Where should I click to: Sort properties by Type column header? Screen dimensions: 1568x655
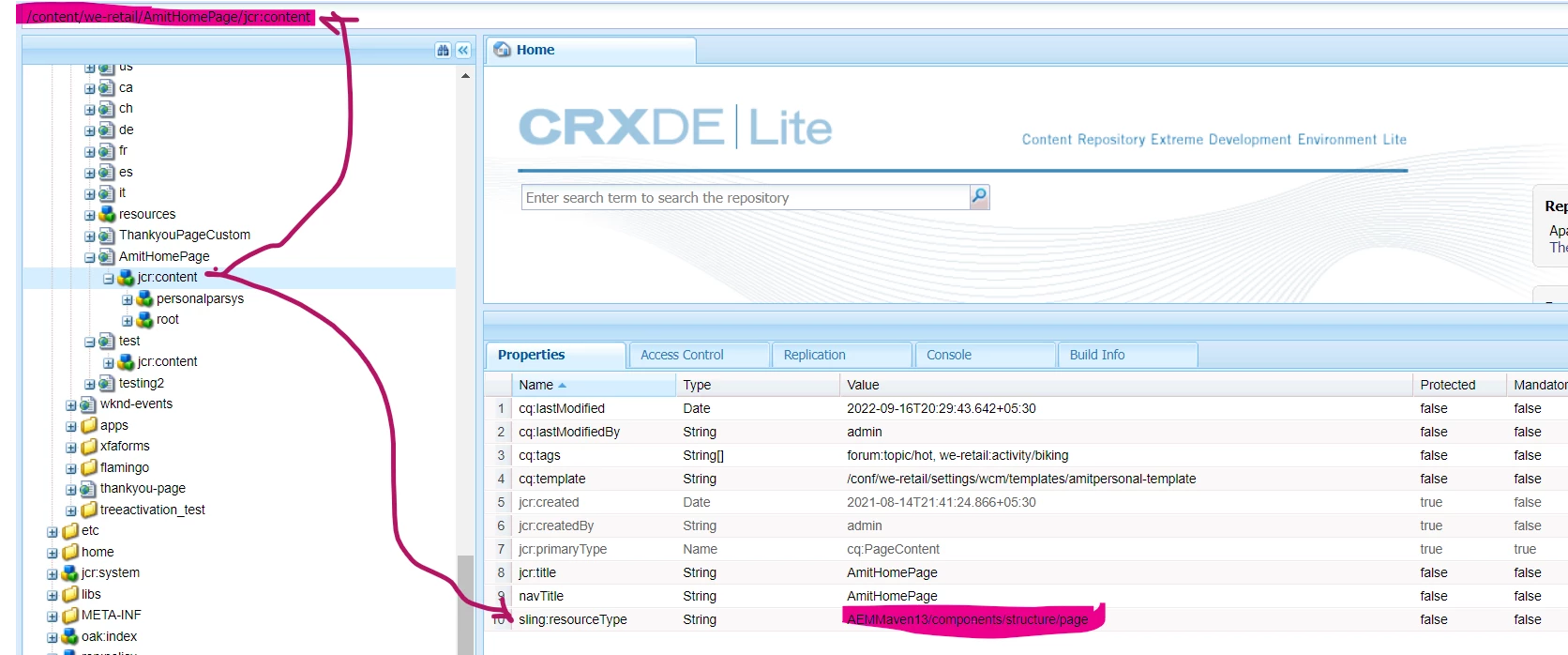pyautogui.click(x=757, y=385)
